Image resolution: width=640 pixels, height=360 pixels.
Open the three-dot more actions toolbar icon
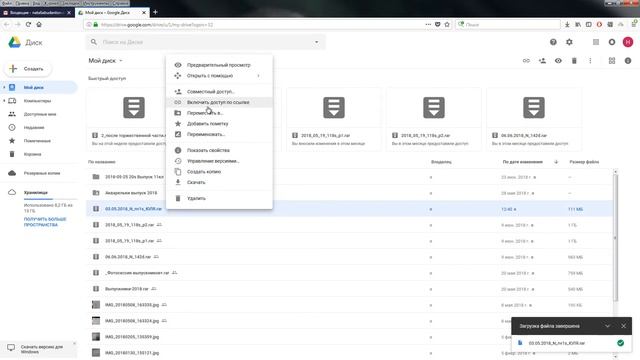click(x=590, y=61)
